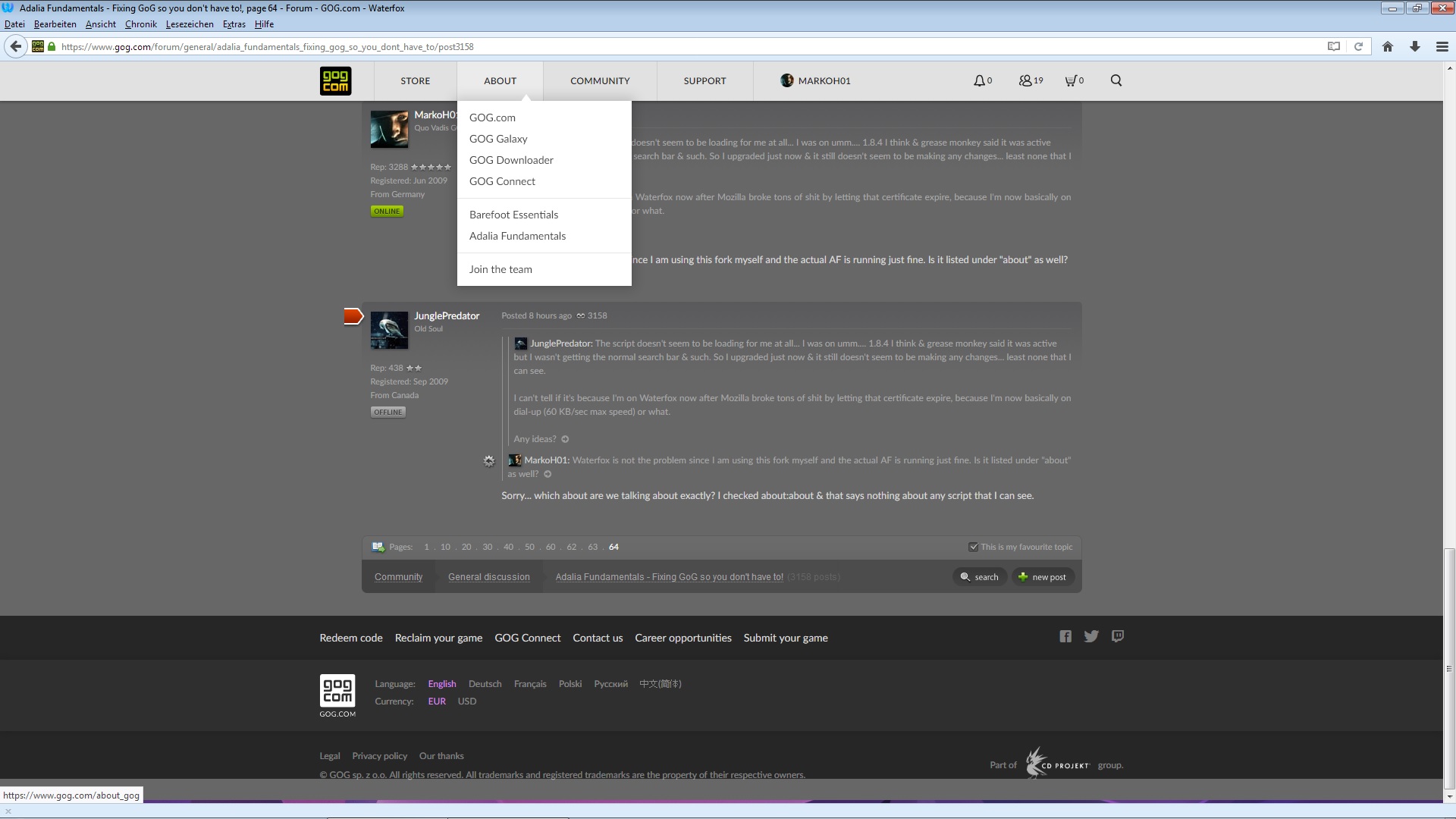Viewport: 1456px width, 819px height.
Task: Click the search magnifier in header
Action: click(1116, 80)
